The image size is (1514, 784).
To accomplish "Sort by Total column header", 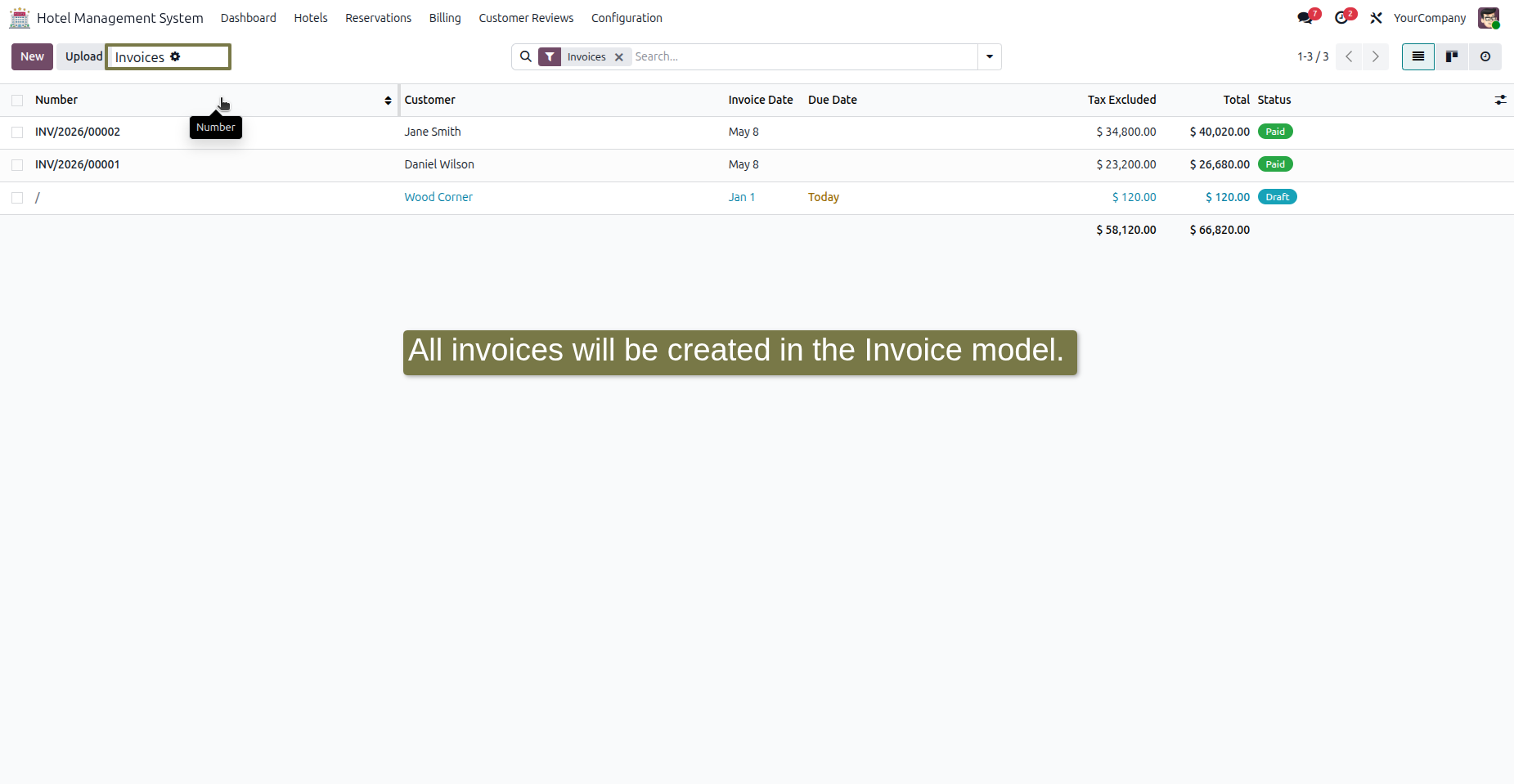I will click(1236, 100).
